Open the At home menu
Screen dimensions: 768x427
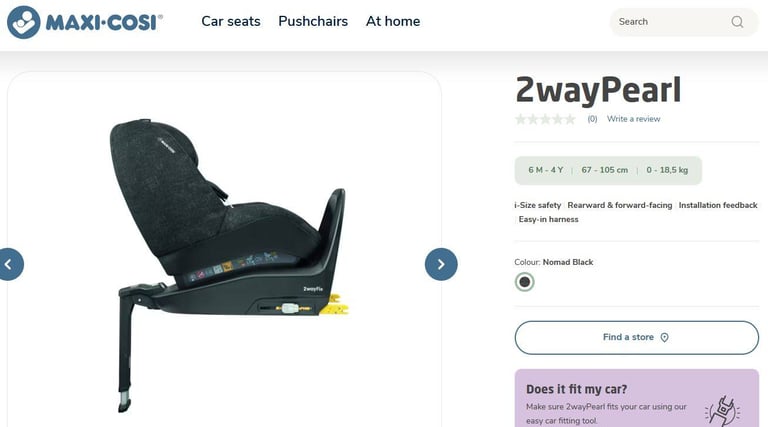(393, 22)
